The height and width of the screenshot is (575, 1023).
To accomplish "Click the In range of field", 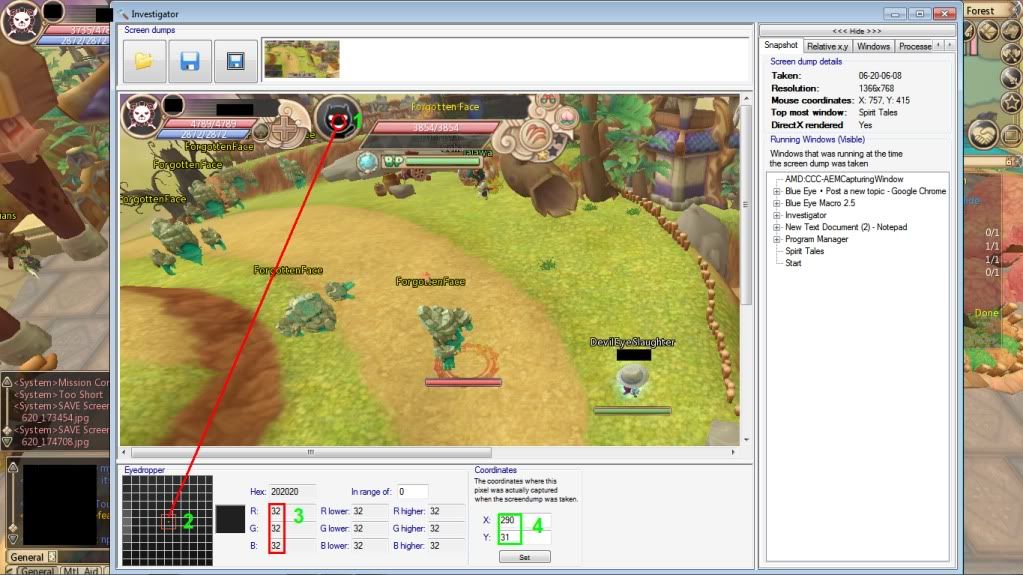I will (412, 491).
